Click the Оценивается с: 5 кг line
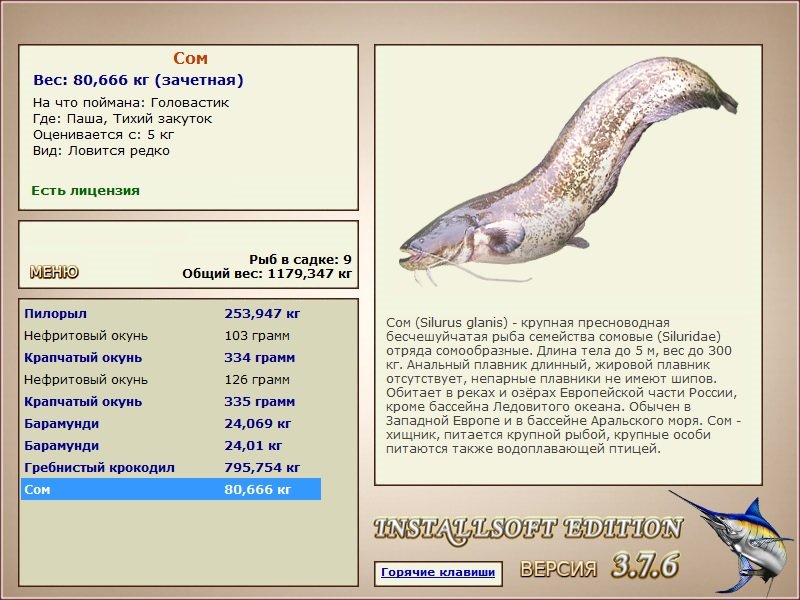The height and width of the screenshot is (600, 800). [x=104, y=135]
